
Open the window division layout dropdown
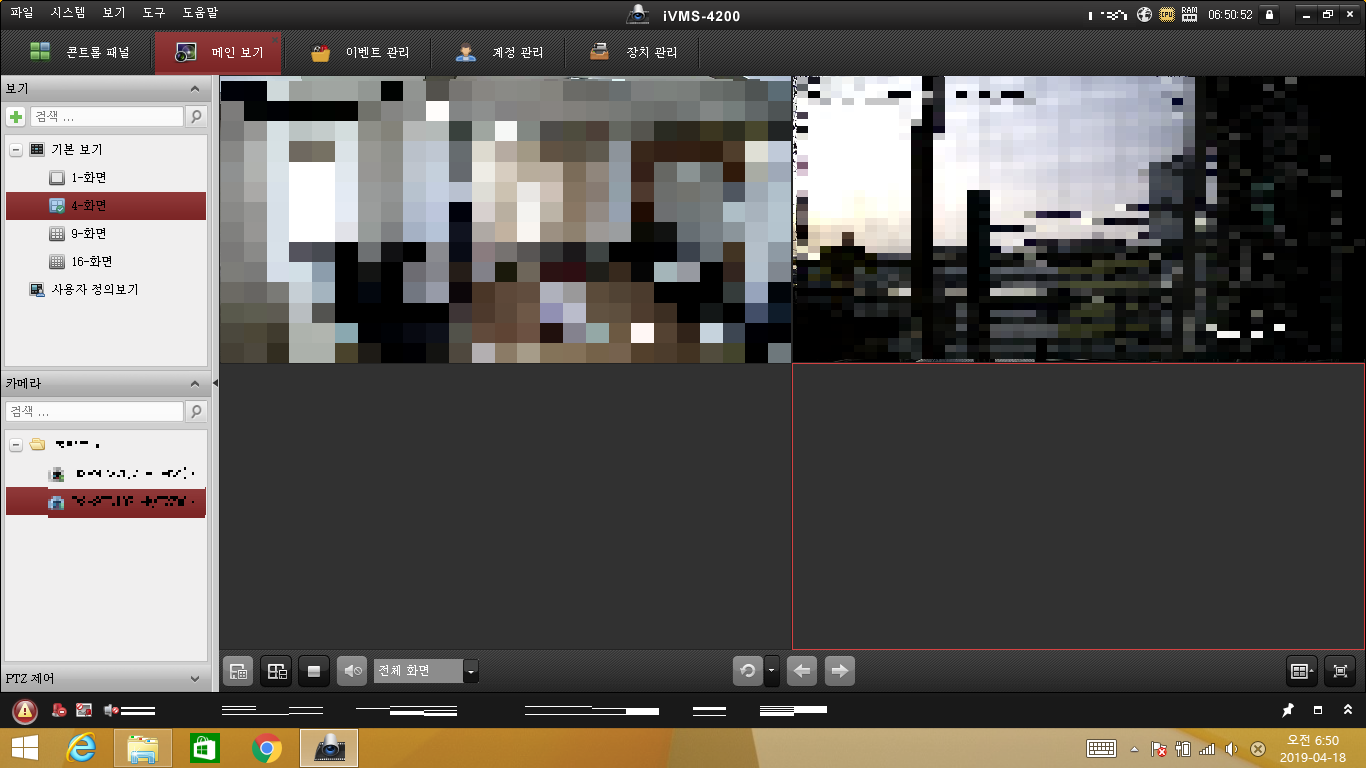pos(1301,671)
